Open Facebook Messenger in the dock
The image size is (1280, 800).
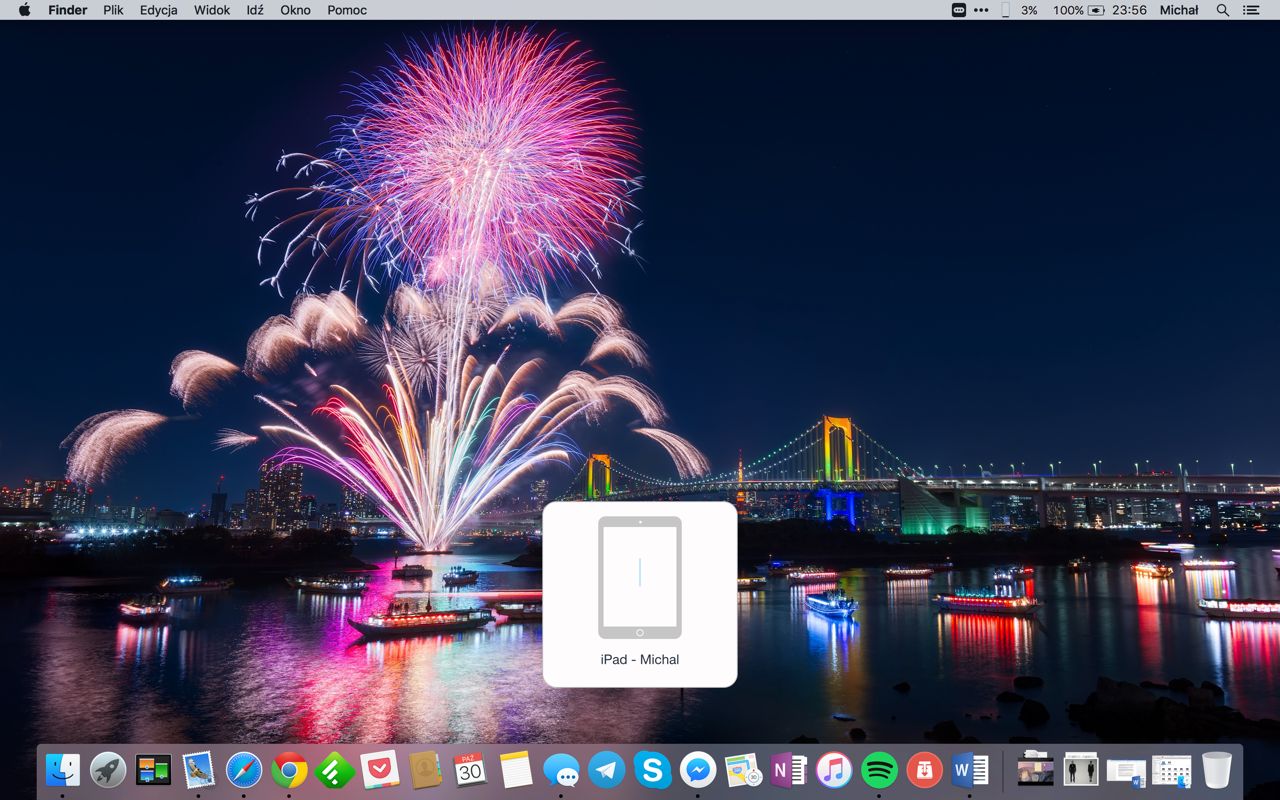[698, 770]
